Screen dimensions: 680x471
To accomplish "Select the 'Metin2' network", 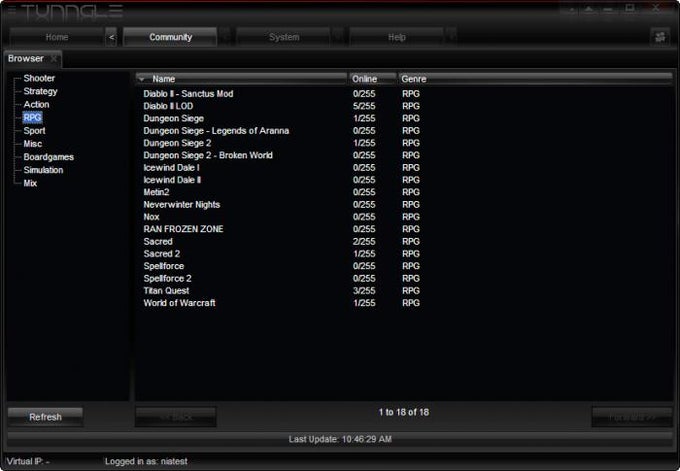I will click(404, 192).
